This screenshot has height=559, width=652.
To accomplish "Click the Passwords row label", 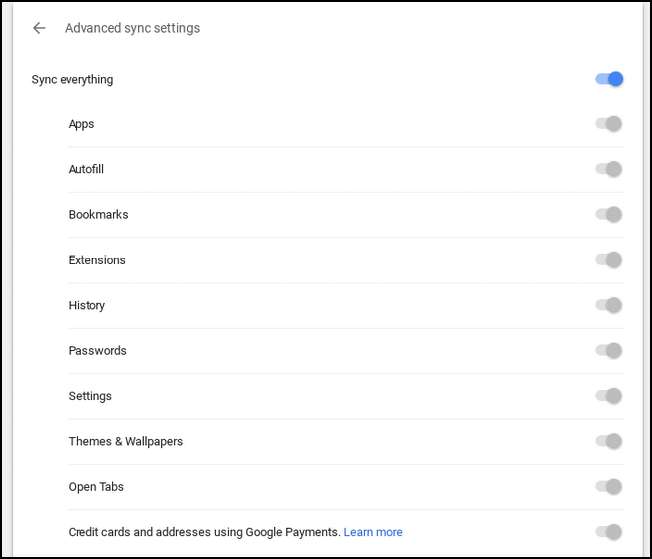I will 97,351.
